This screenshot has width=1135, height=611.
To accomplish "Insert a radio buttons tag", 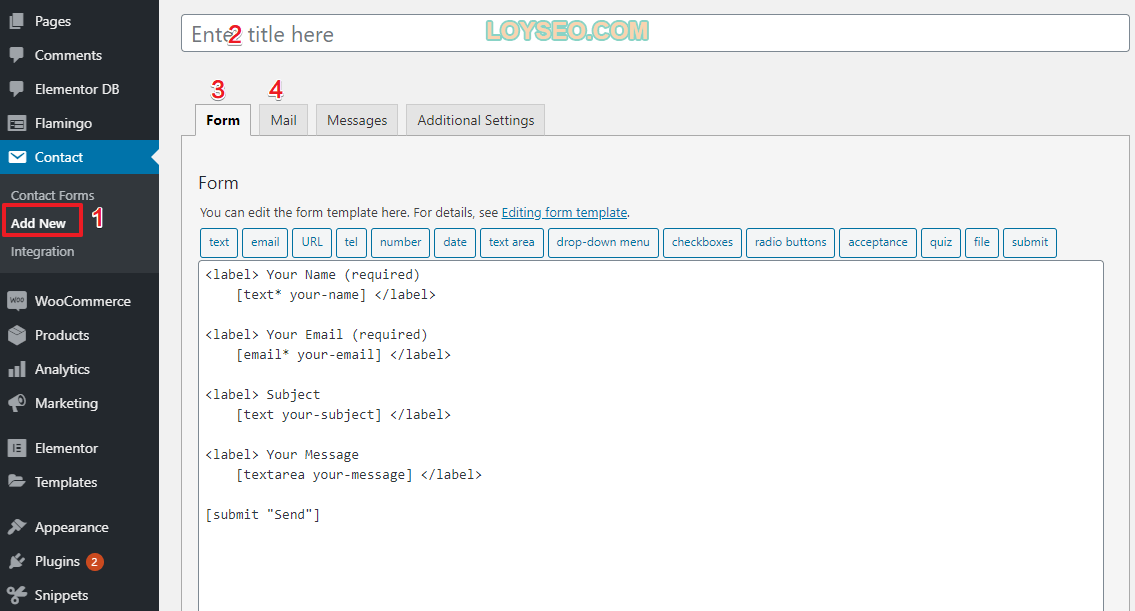I will (x=790, y=243).
